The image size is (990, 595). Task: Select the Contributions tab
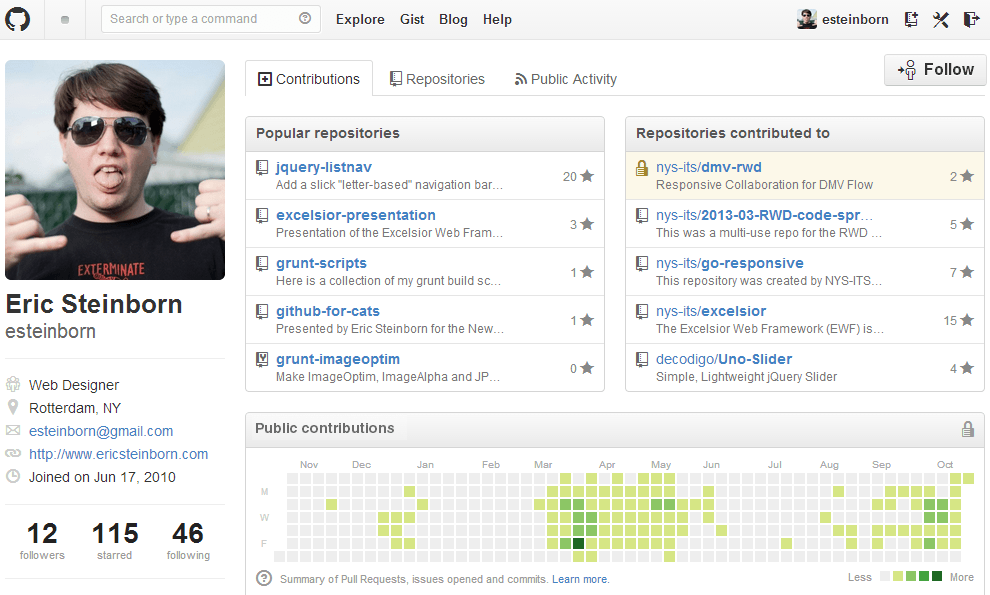coord(309,79)
